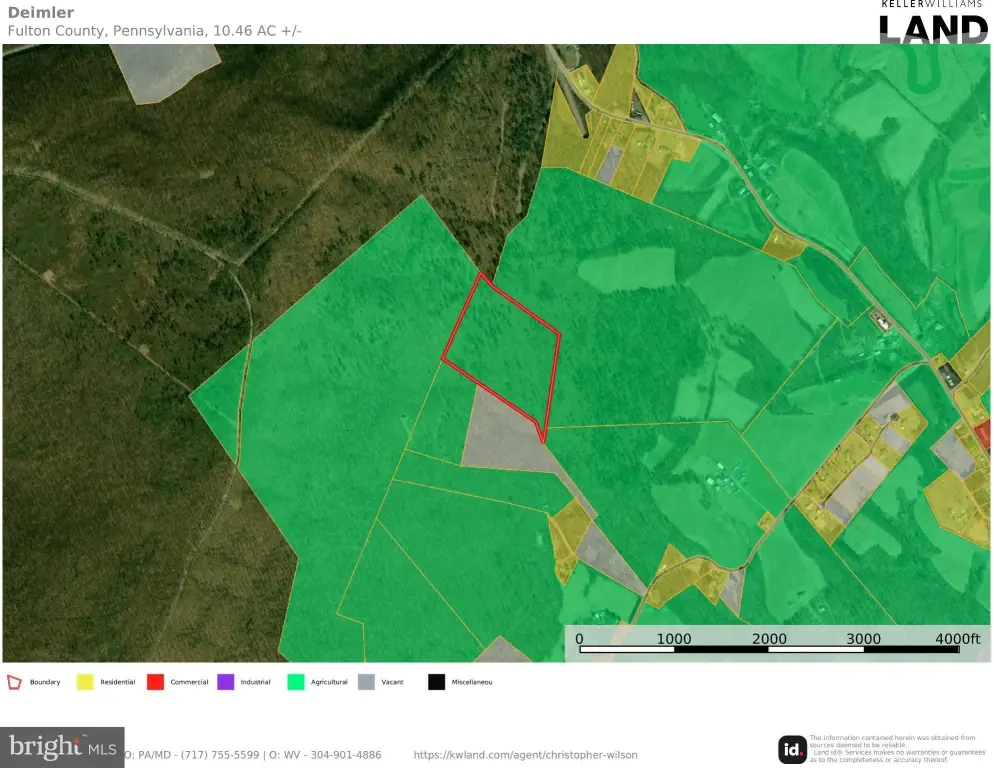The height and width of the screenshot is (768, 994).
Task: Click the Land id. logo icon
Action: pyautogui.click(x=792, y=750)
